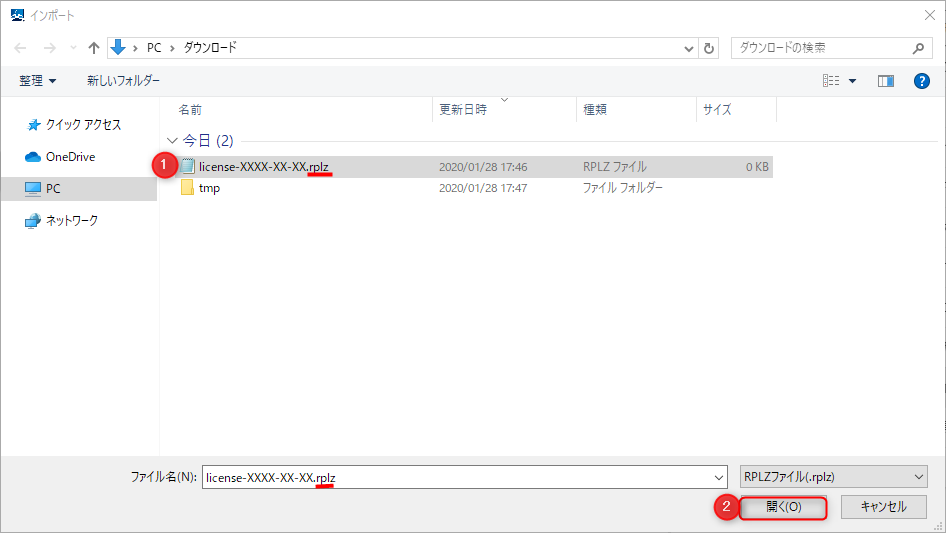Toggle the preview pane icon
946x533 pixels.
885,81
